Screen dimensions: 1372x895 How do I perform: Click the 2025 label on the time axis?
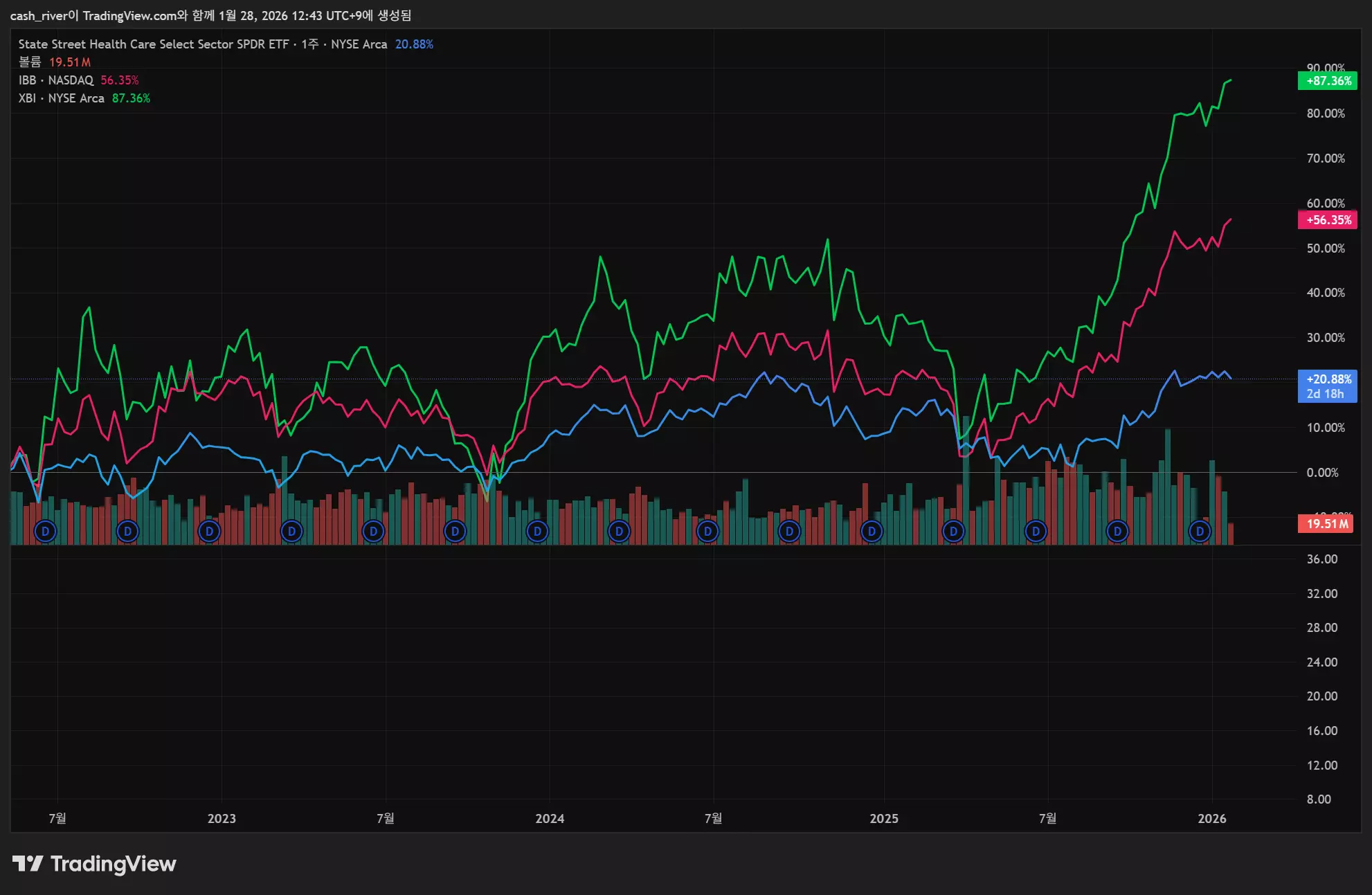click(x=884, y=819)
